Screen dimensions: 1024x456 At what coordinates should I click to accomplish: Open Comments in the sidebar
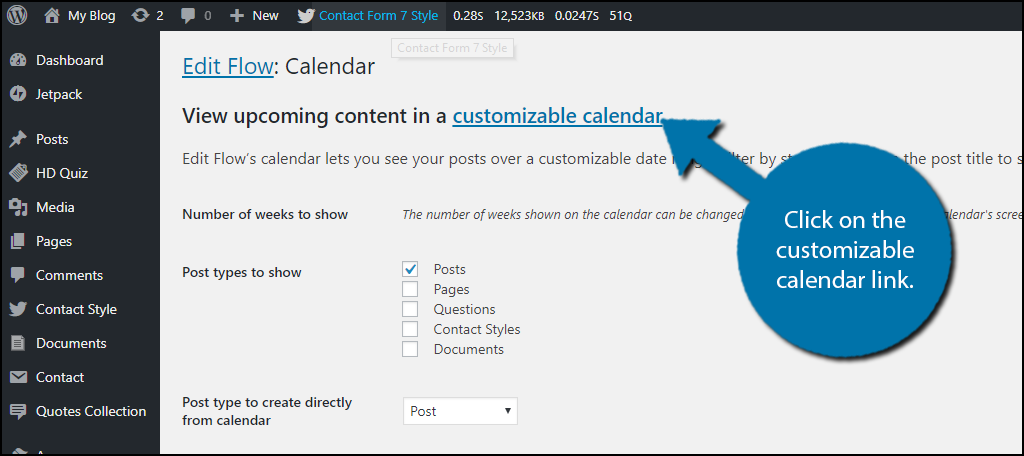(70, 275)
